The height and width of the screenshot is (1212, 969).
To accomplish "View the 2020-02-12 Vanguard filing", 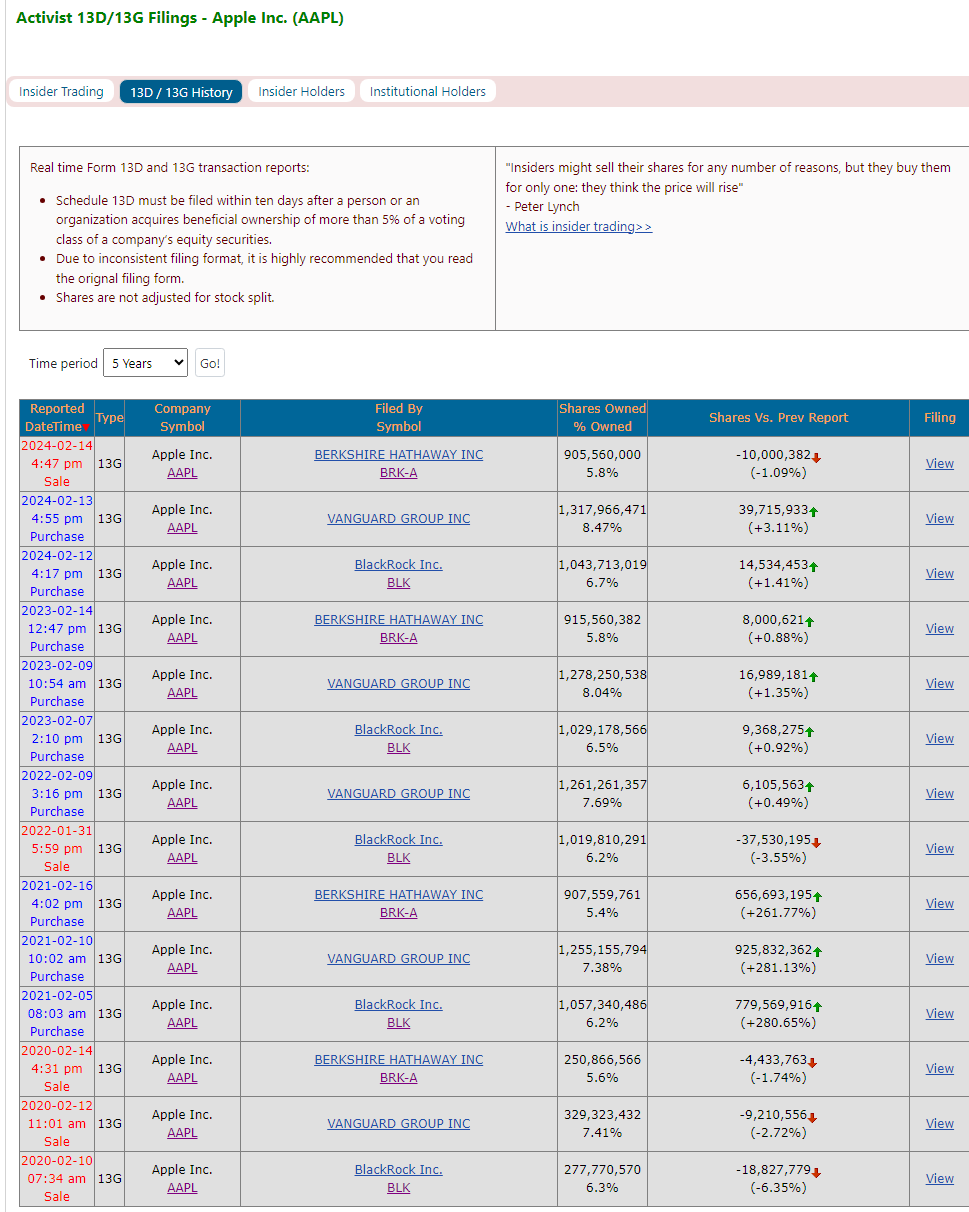I will pyautogui.click(x=939, y=1124).
